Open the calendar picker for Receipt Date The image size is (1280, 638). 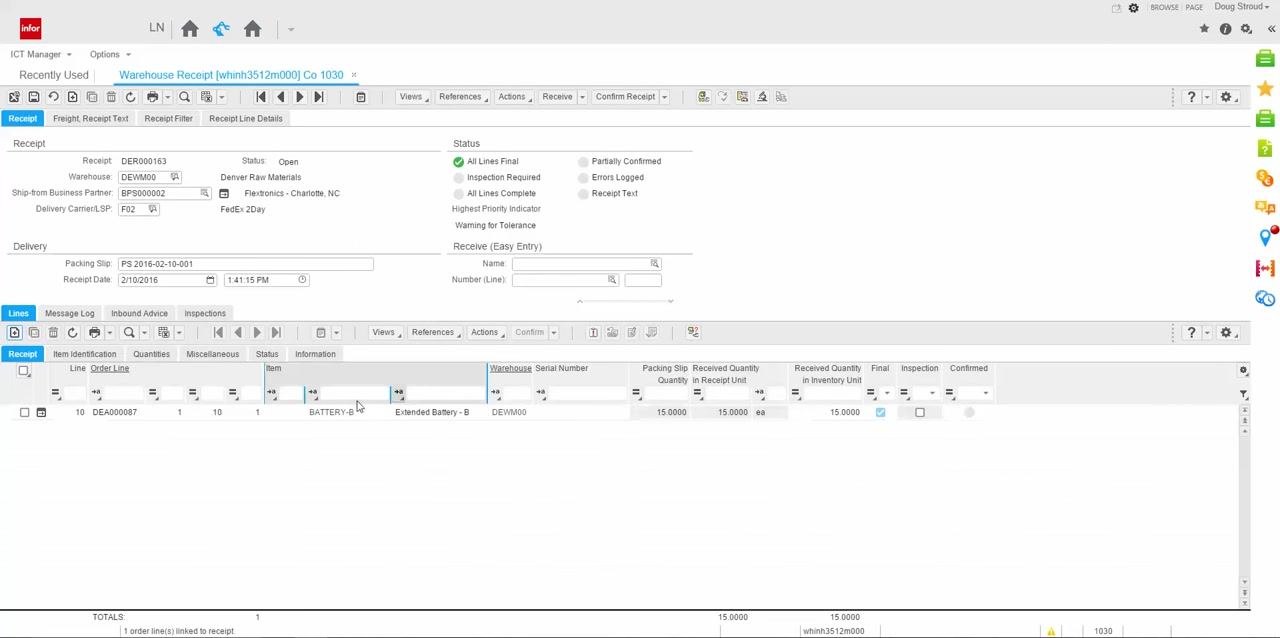[210, 280]
